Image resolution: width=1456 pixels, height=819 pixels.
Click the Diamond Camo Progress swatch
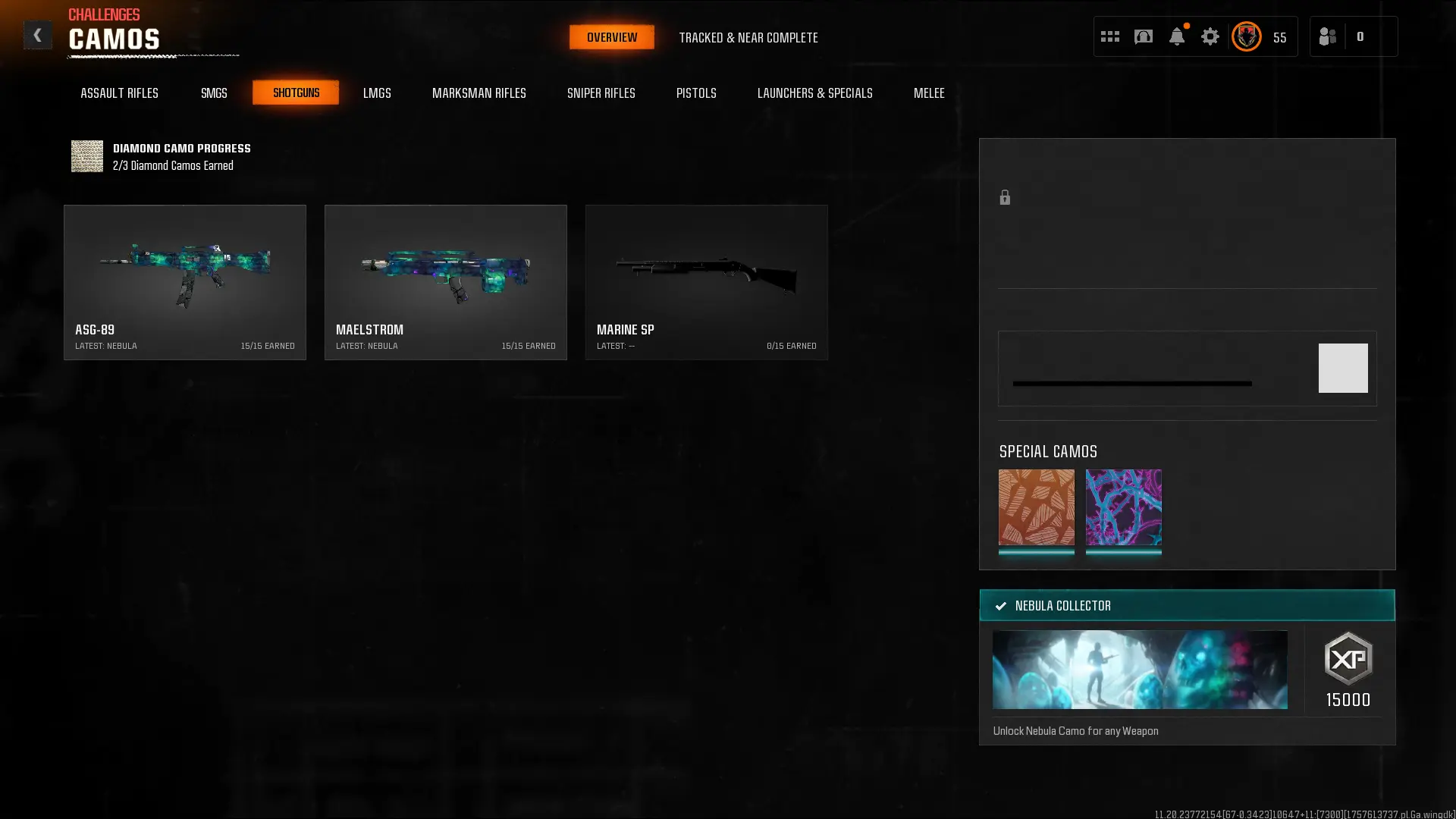pyautogui.click(x=87, y=156)
